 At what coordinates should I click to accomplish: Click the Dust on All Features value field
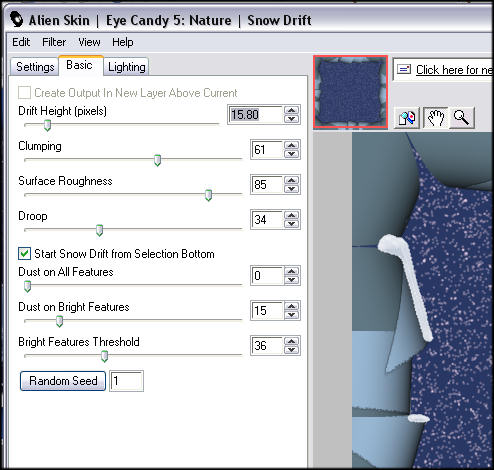tap(267, 276)
